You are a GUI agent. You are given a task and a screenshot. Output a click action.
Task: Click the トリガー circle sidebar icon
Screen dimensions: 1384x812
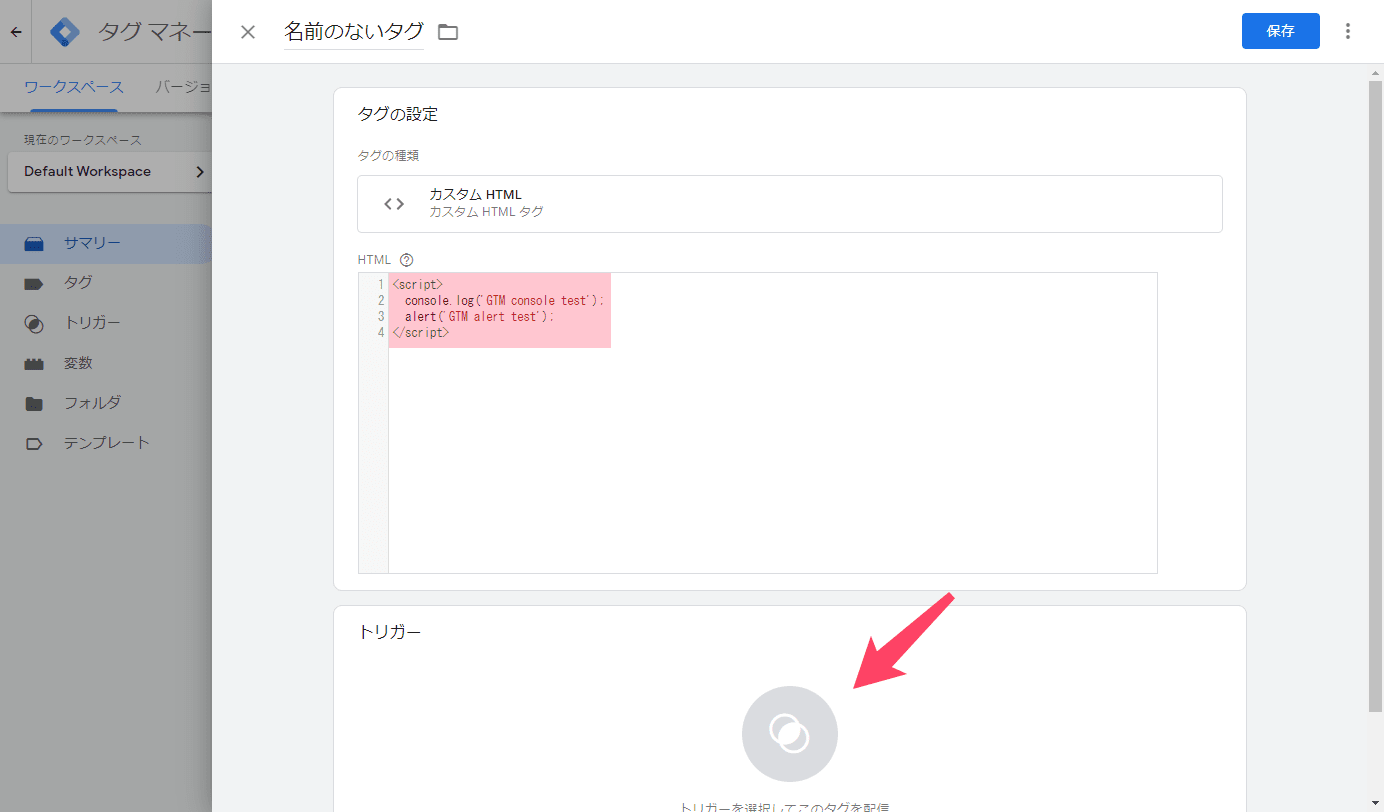[x=34, y=324]
